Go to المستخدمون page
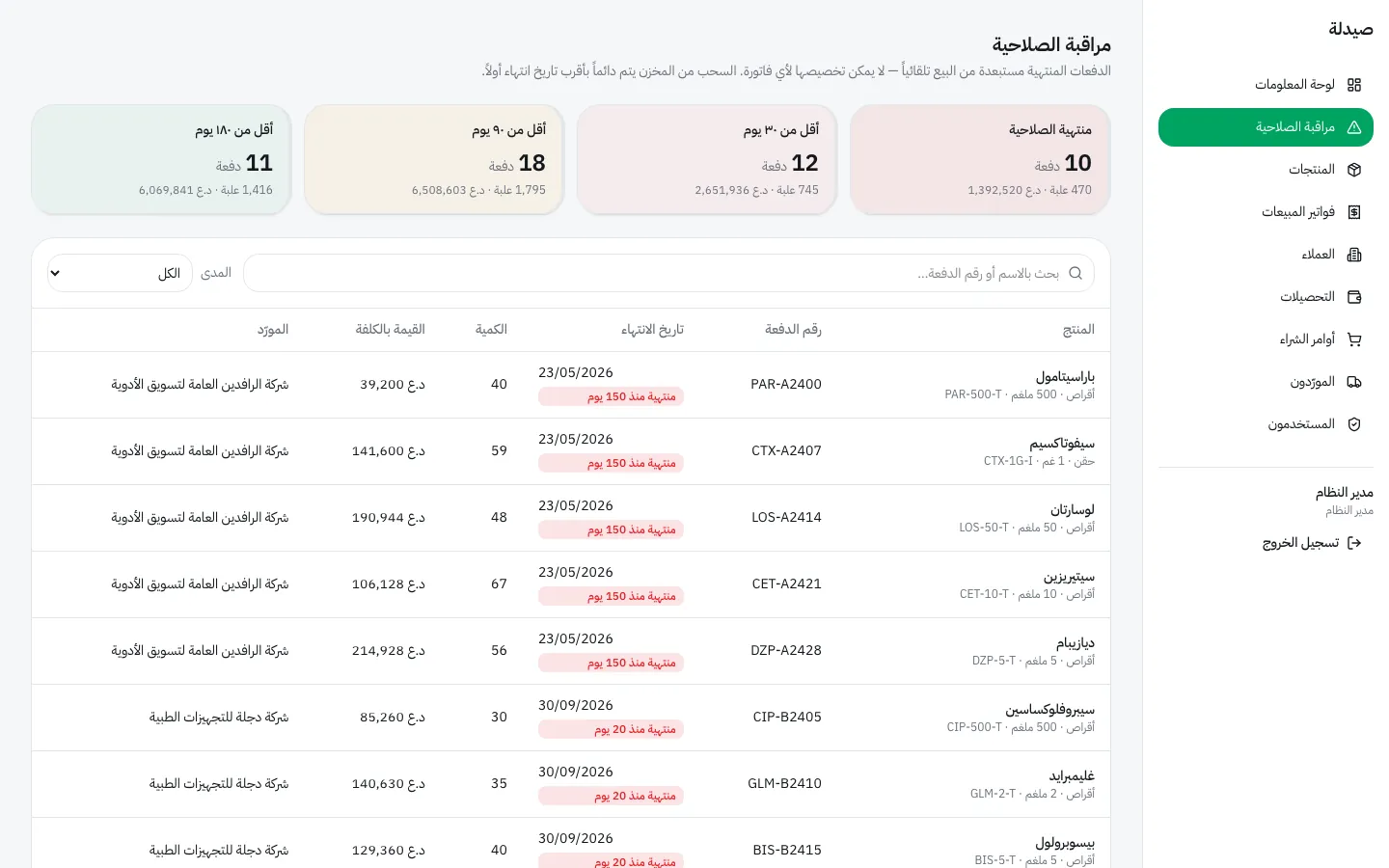The width and height of the screenshot is (1389, 868). pos(1266,424)
